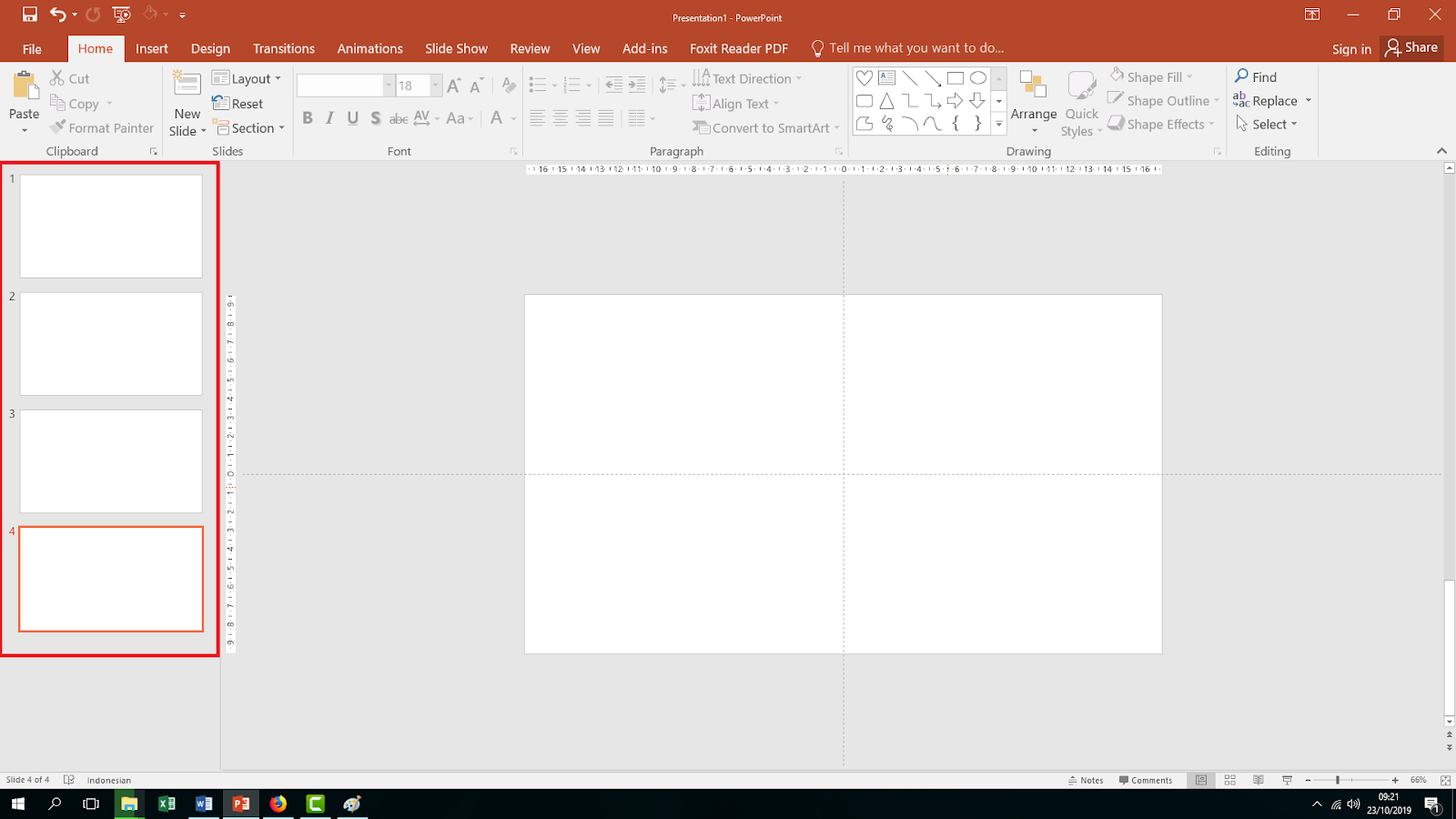Insert an oval shape from the gallery
1456x819 pixels.
[978, 78]
